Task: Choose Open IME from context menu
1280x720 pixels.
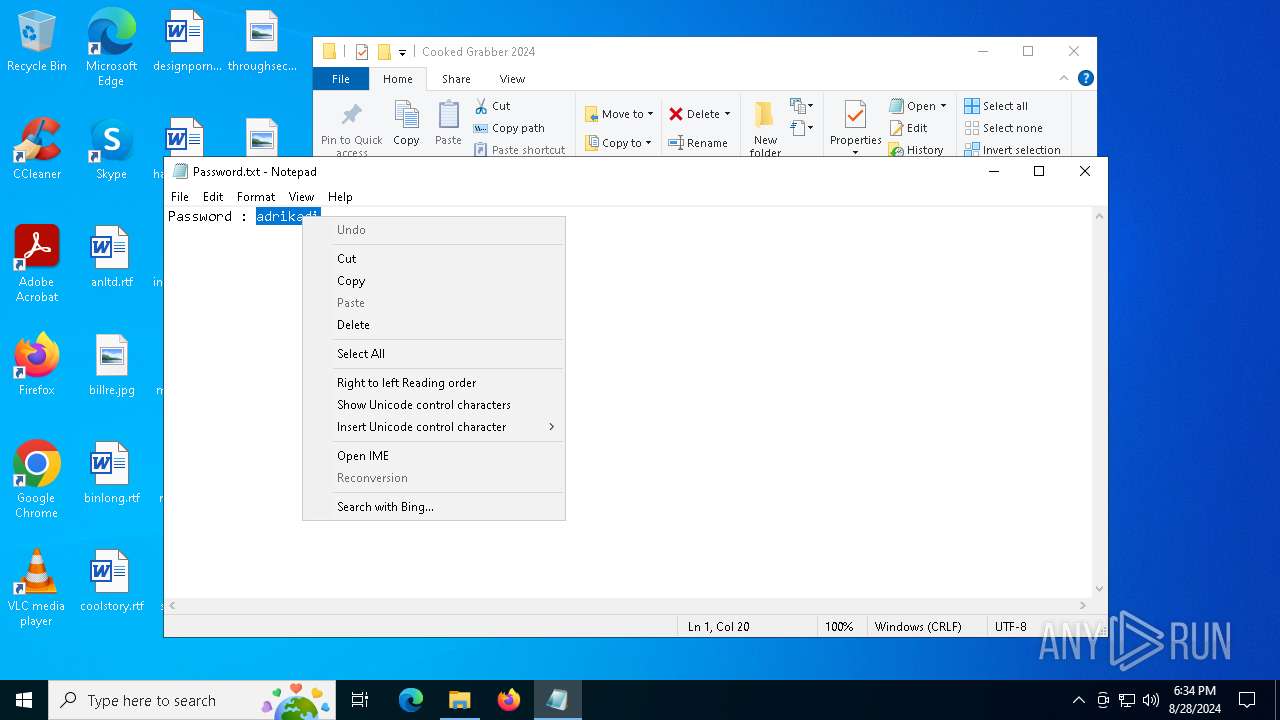Action: tap(434, 456)
